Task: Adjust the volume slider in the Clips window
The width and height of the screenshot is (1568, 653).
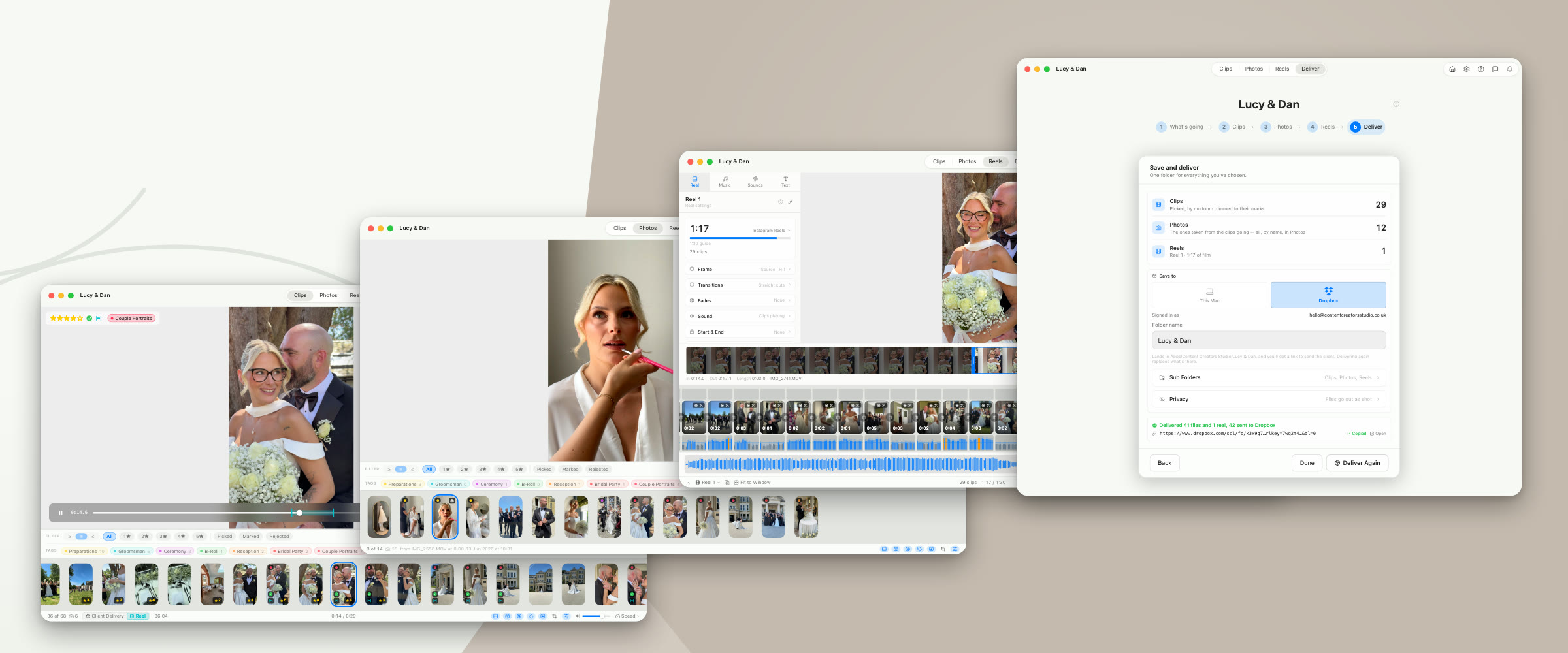Action: coord(596,616)
